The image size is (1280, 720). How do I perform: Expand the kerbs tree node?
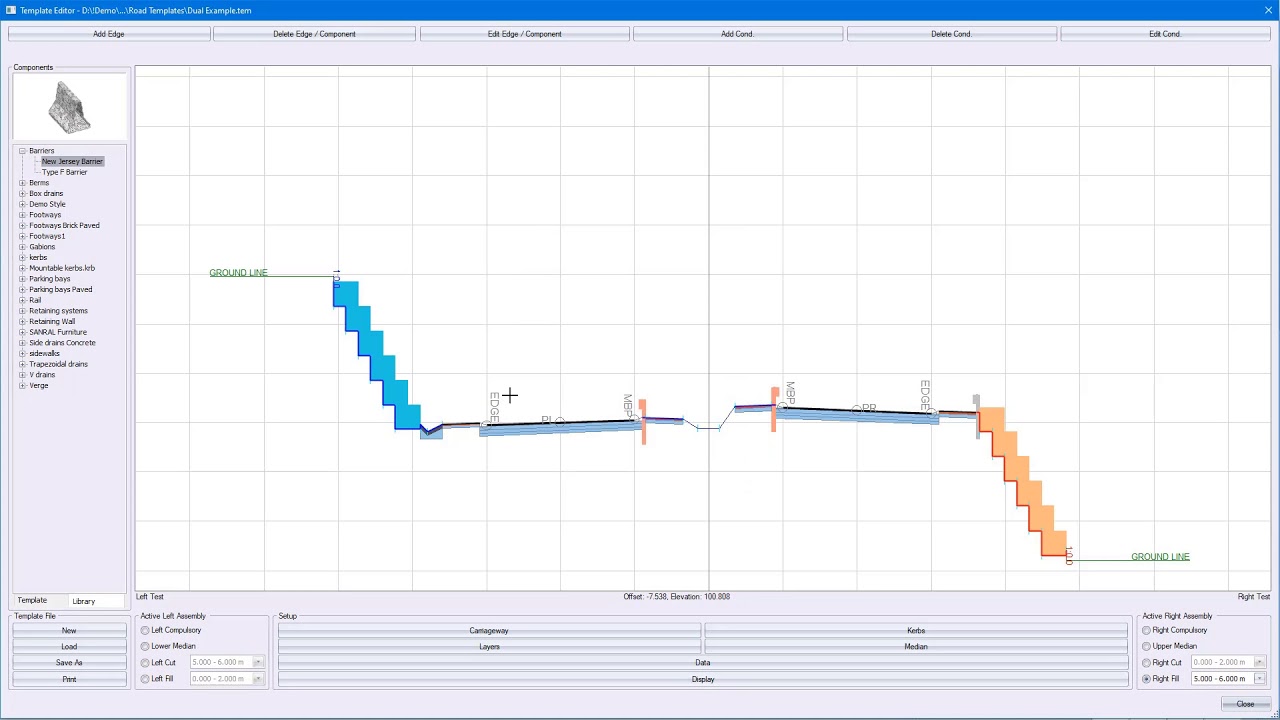coord(22,258)
